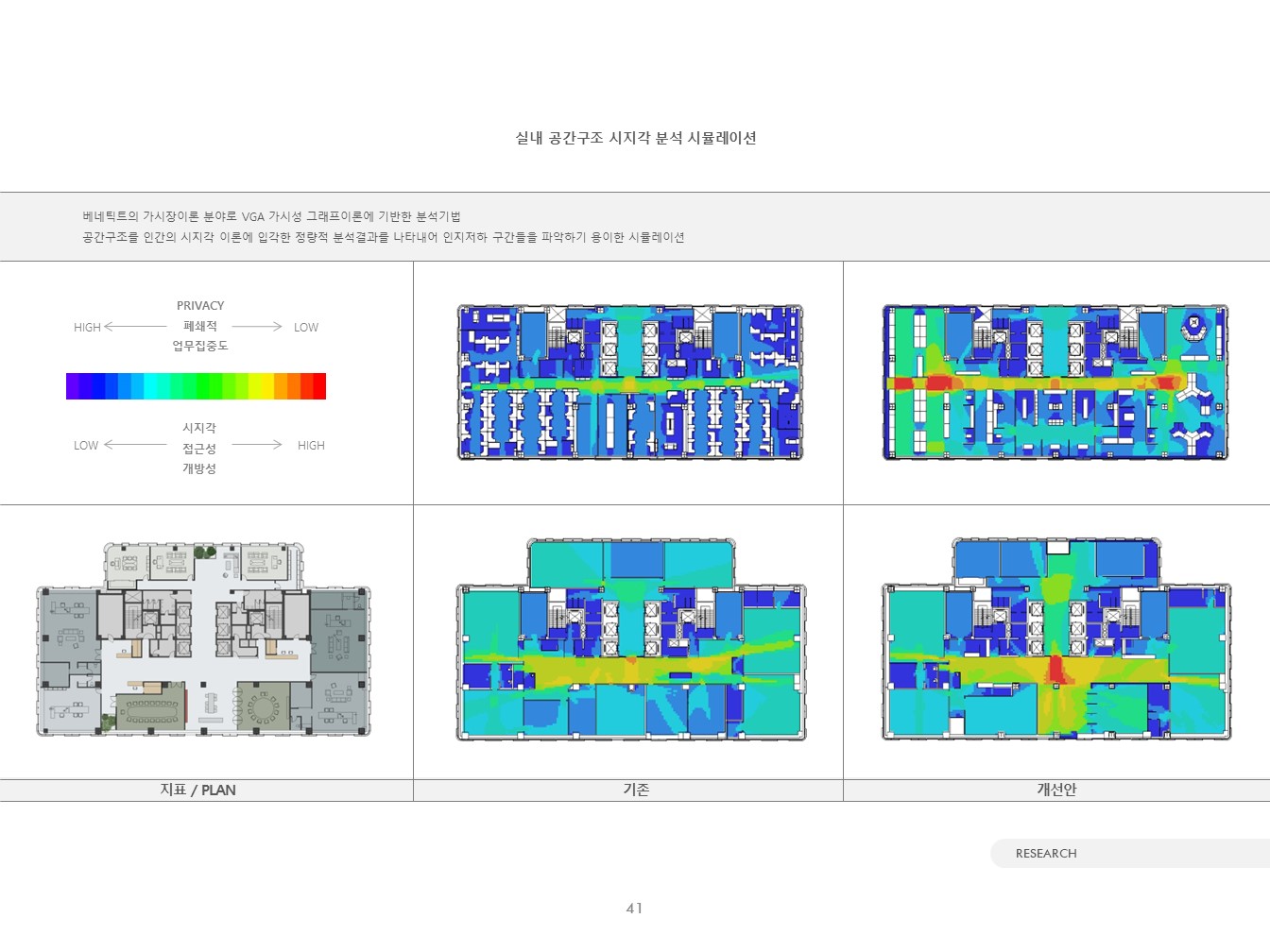Click the HIGH label beside PRIVACY arrow

pos(87,328)
